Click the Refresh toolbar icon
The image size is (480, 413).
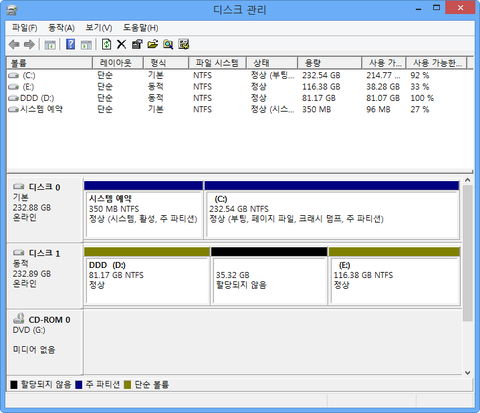(106, 44)
